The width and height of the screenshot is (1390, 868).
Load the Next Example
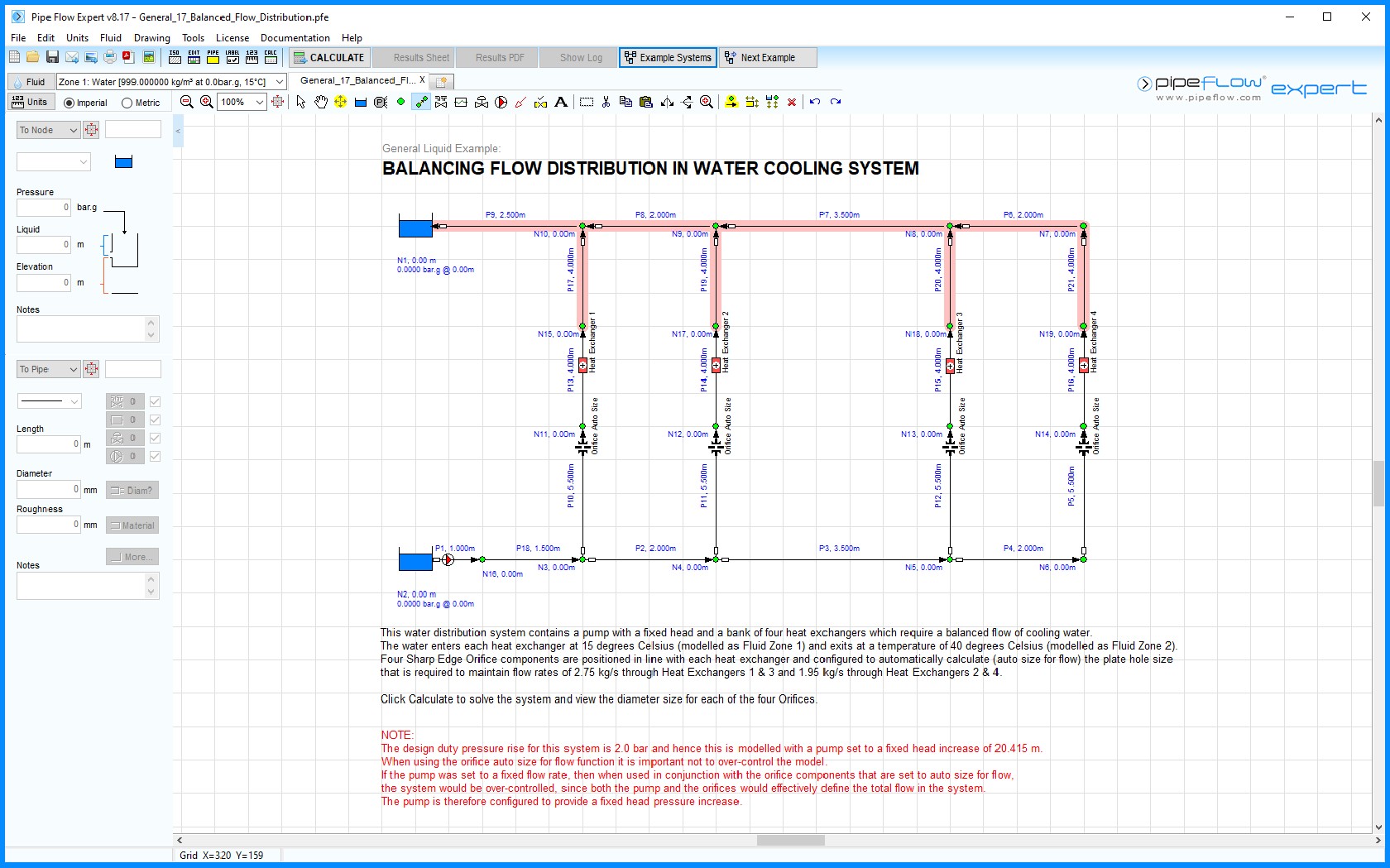[768, 57]
